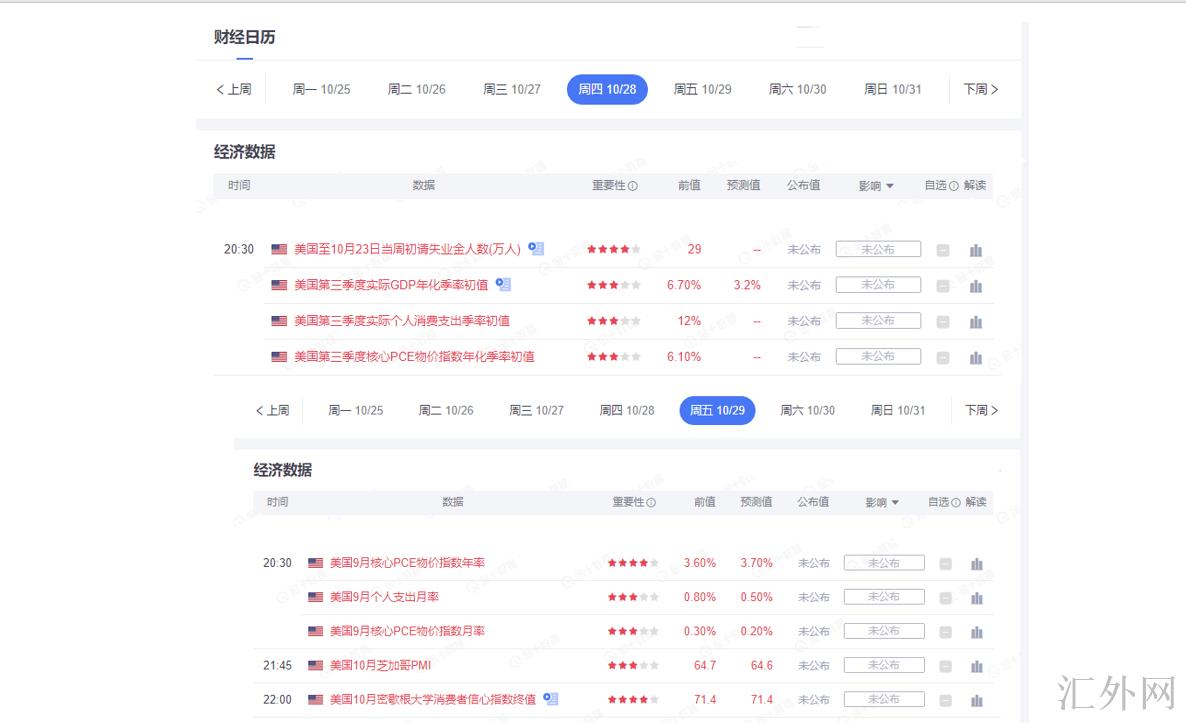This screenshot has width=1186, height=723.
Task: Click the info tag beside 密歇根大学消费者信心指数终值
Action: pos(551,699)
